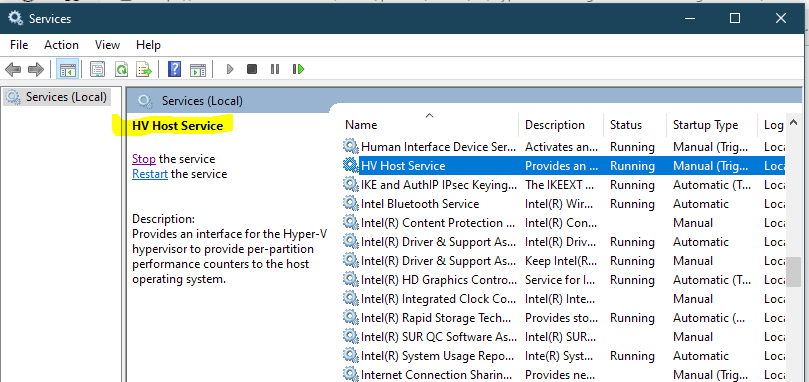Click 'The IKEEXT' description cell
Screen dimensions: 809x382
[x=559, y=185]
